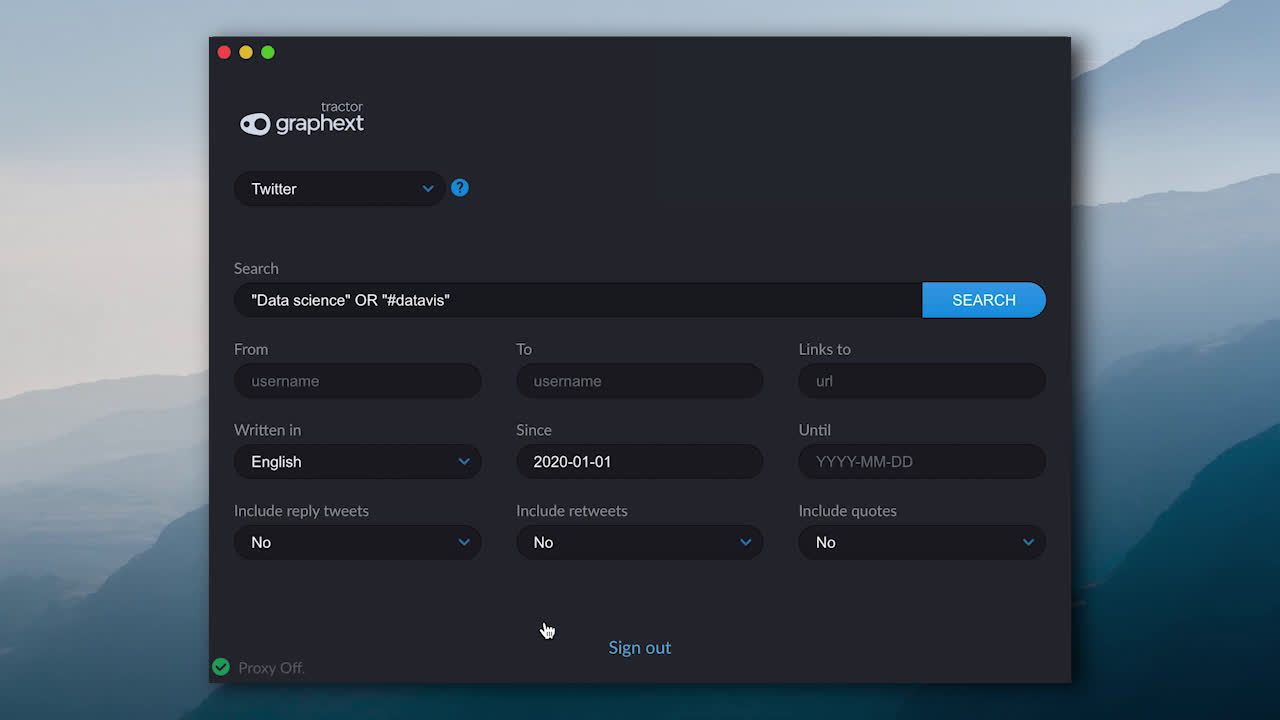Screen dimensions: 1280x720
Task: Close the window with the red button
Action: point(224,52)
